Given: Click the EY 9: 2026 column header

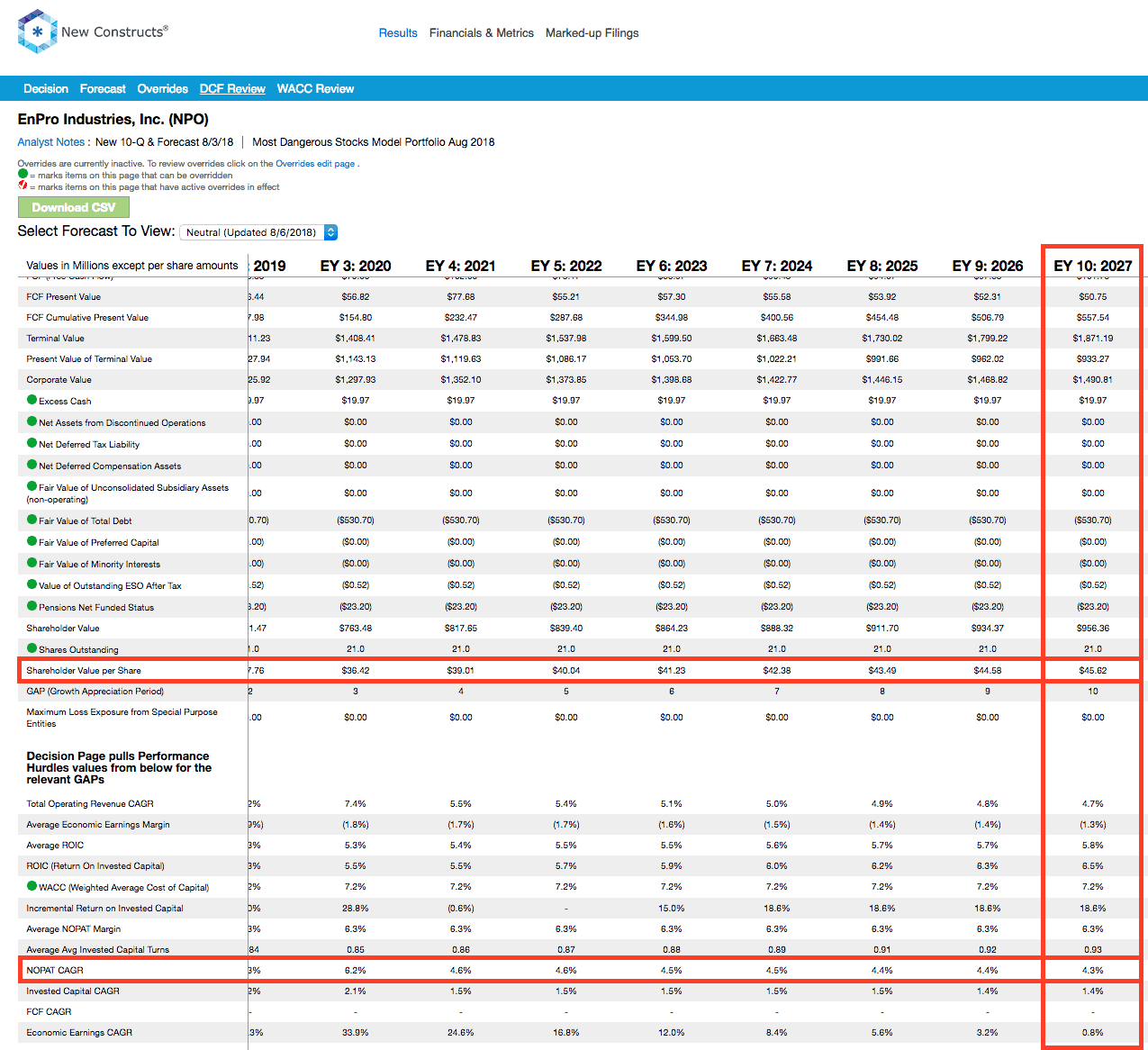Looking at the screenshot, I should click(x=988, y=266).
